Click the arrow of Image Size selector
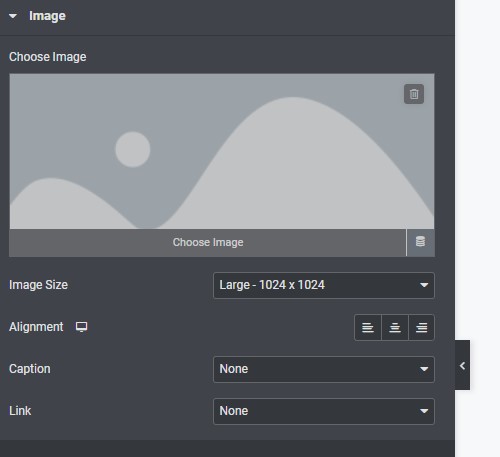Screen dimensions: 500x457 pyautogui.click(x=424, y=285)
